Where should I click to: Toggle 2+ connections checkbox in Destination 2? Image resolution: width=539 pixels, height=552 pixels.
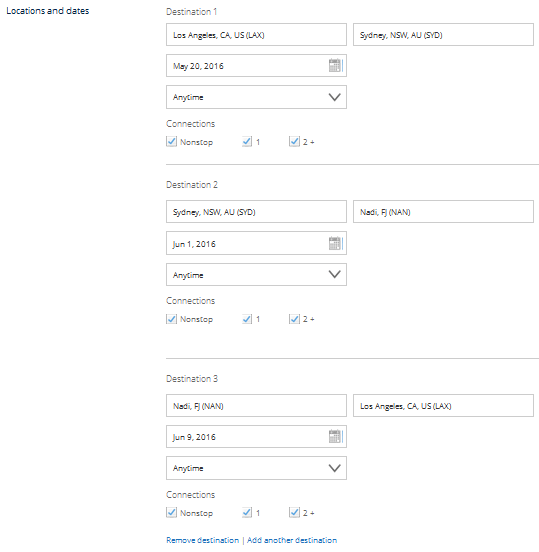294,319
